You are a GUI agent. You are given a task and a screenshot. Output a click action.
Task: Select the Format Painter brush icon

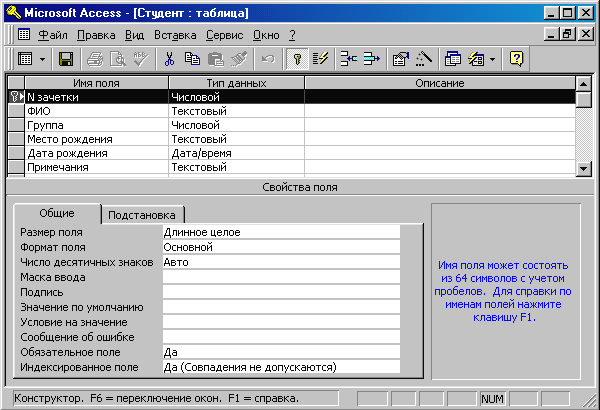point(239,59)
